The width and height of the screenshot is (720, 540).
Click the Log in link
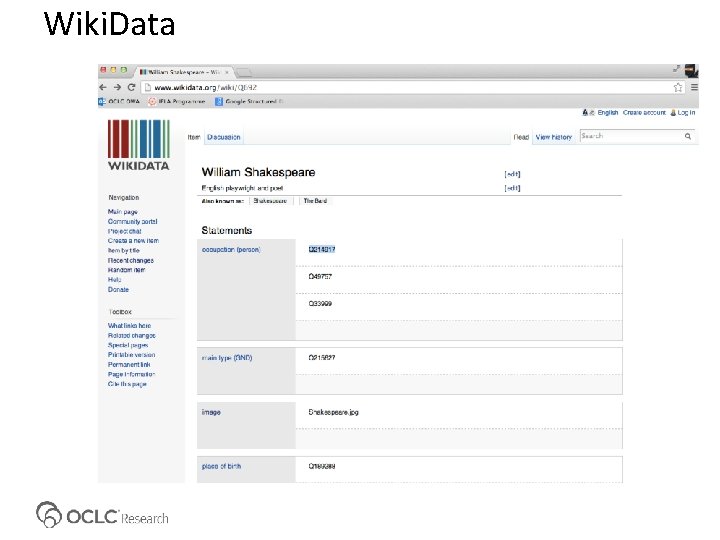tap(686, 112)
